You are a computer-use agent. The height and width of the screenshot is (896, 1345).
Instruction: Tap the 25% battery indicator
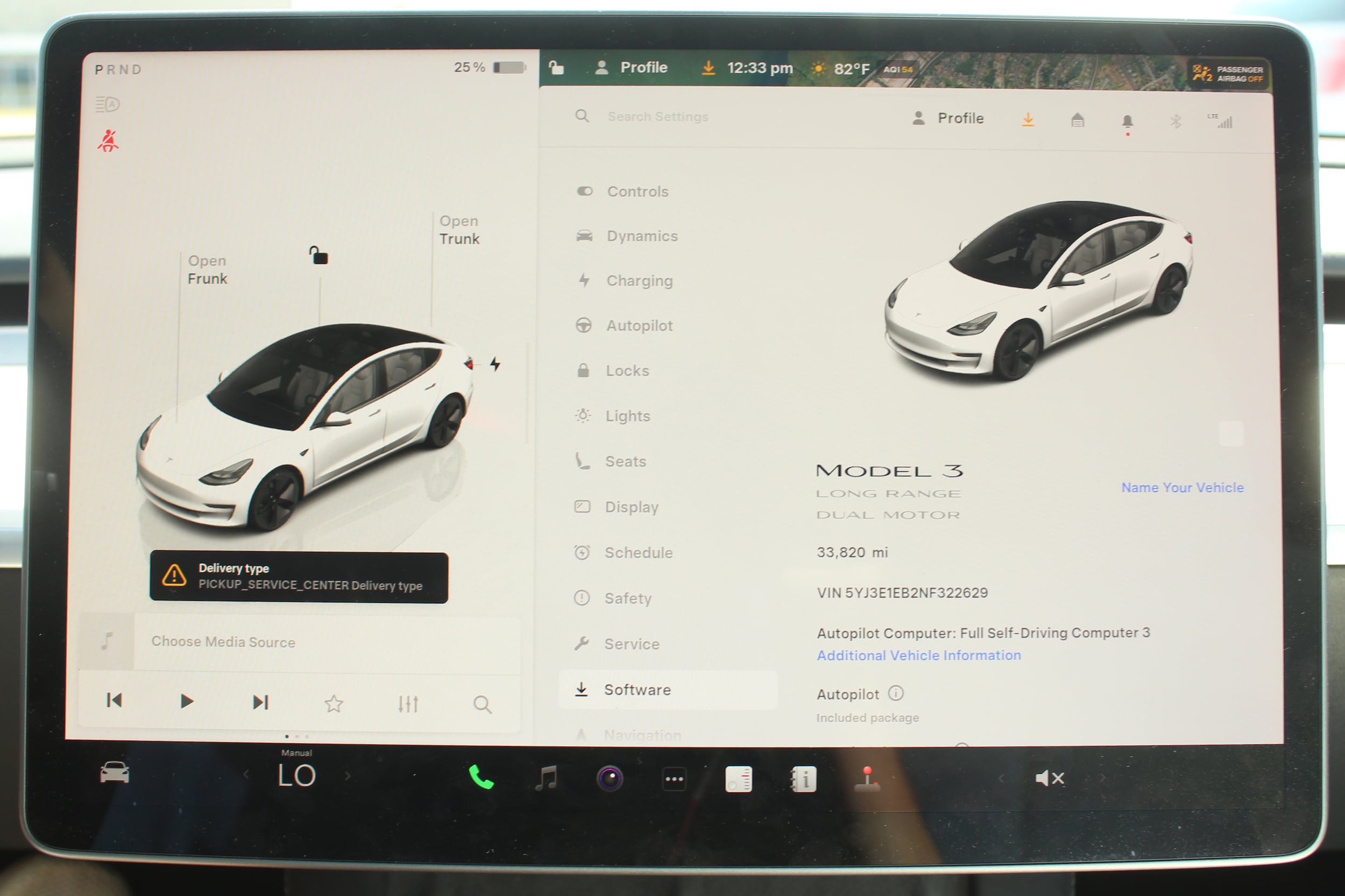490,67
